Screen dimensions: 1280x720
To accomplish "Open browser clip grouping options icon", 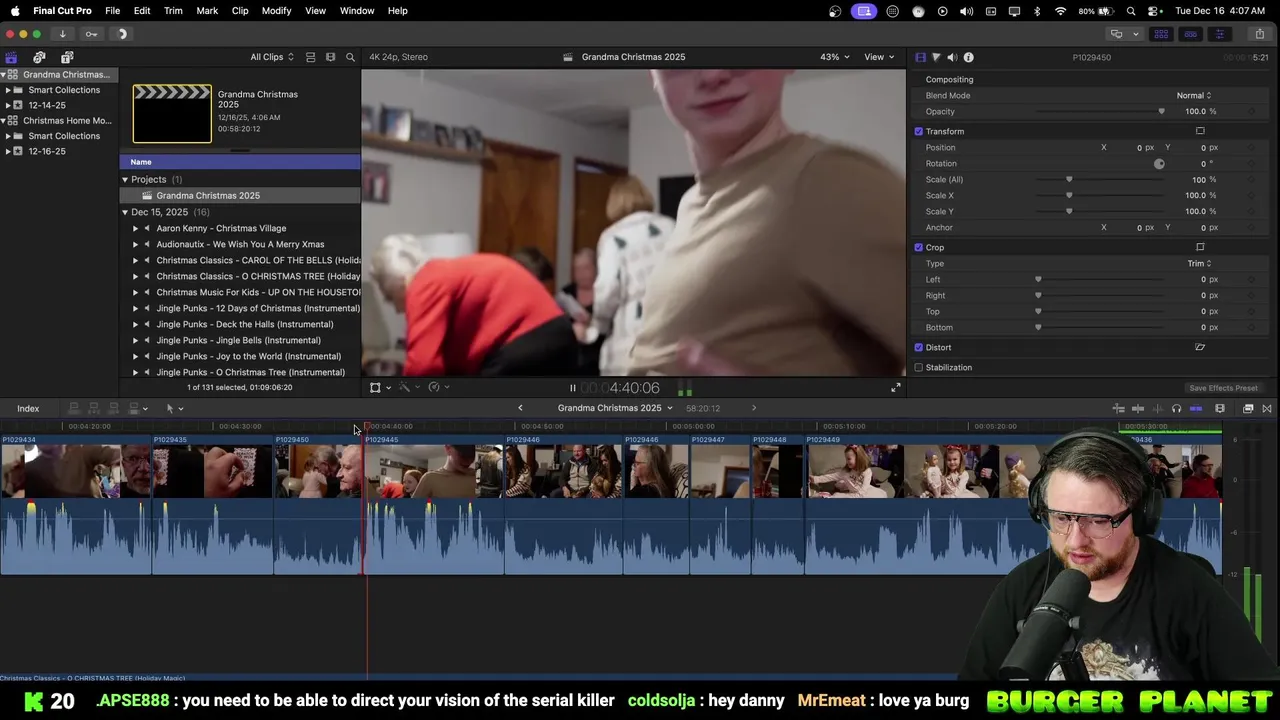I will pyautogui.click(x=330, y=57).
